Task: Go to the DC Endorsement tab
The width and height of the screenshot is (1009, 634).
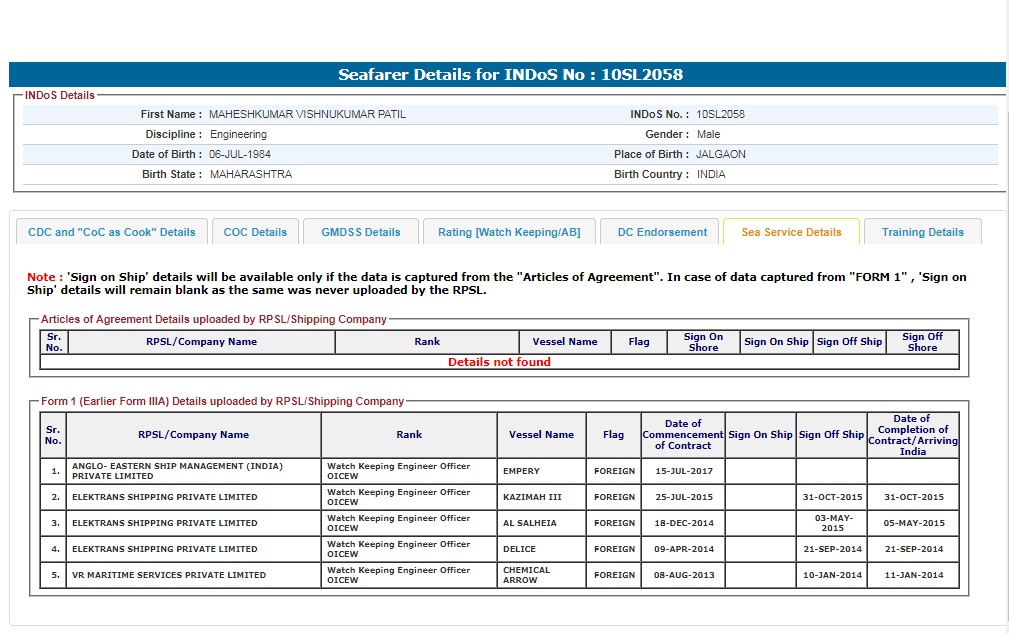Action: point(662,232)
